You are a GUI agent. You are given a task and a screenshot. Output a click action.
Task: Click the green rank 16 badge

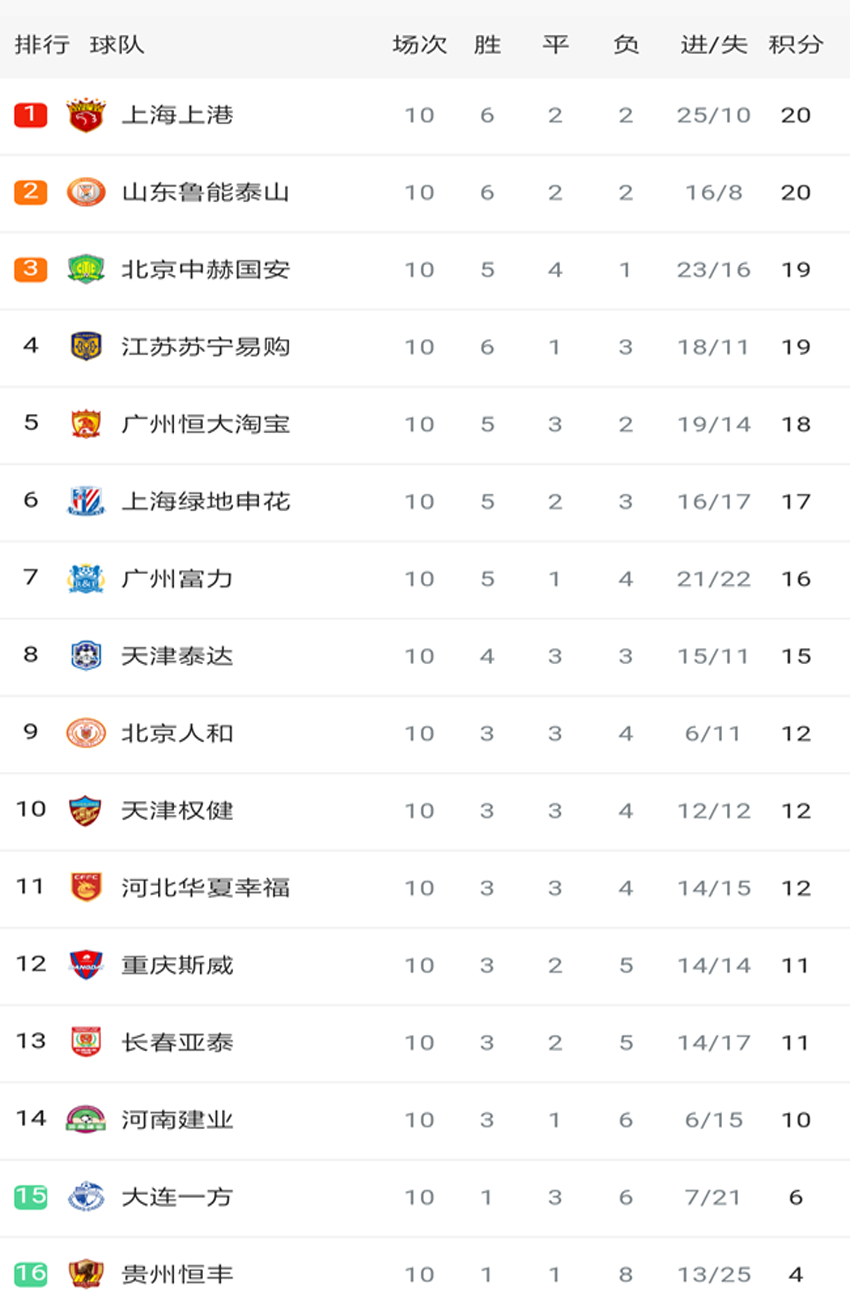tap(31, 1273)
